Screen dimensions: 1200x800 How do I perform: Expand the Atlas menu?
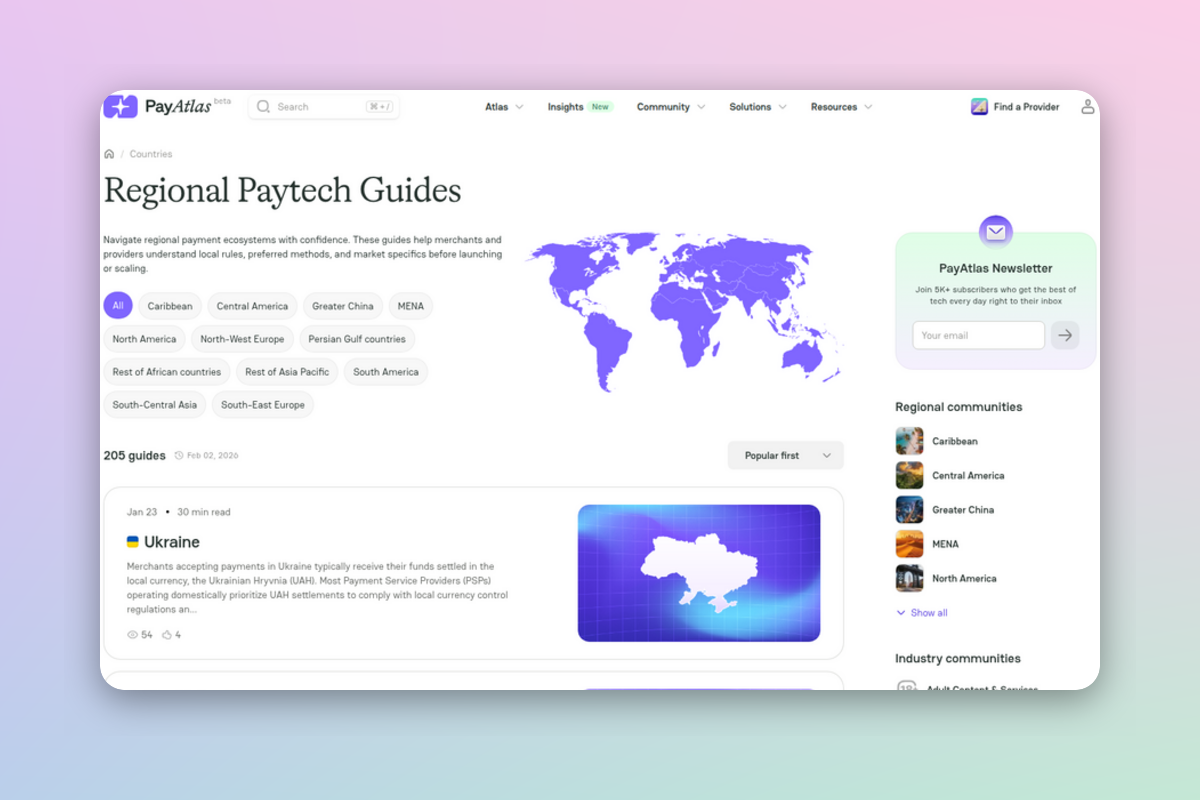click(504, 107)
